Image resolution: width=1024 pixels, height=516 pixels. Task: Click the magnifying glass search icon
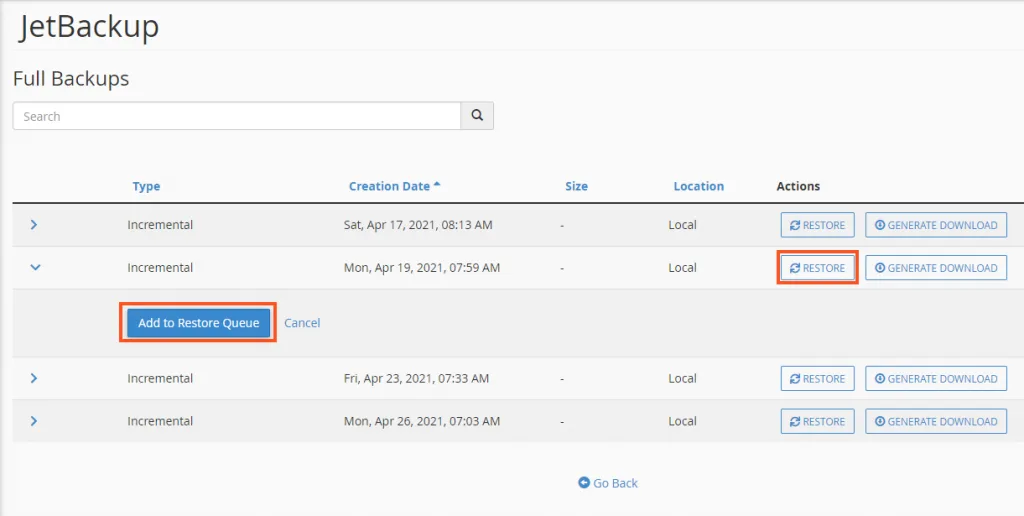pyautogui.click(x=477, y=116)
